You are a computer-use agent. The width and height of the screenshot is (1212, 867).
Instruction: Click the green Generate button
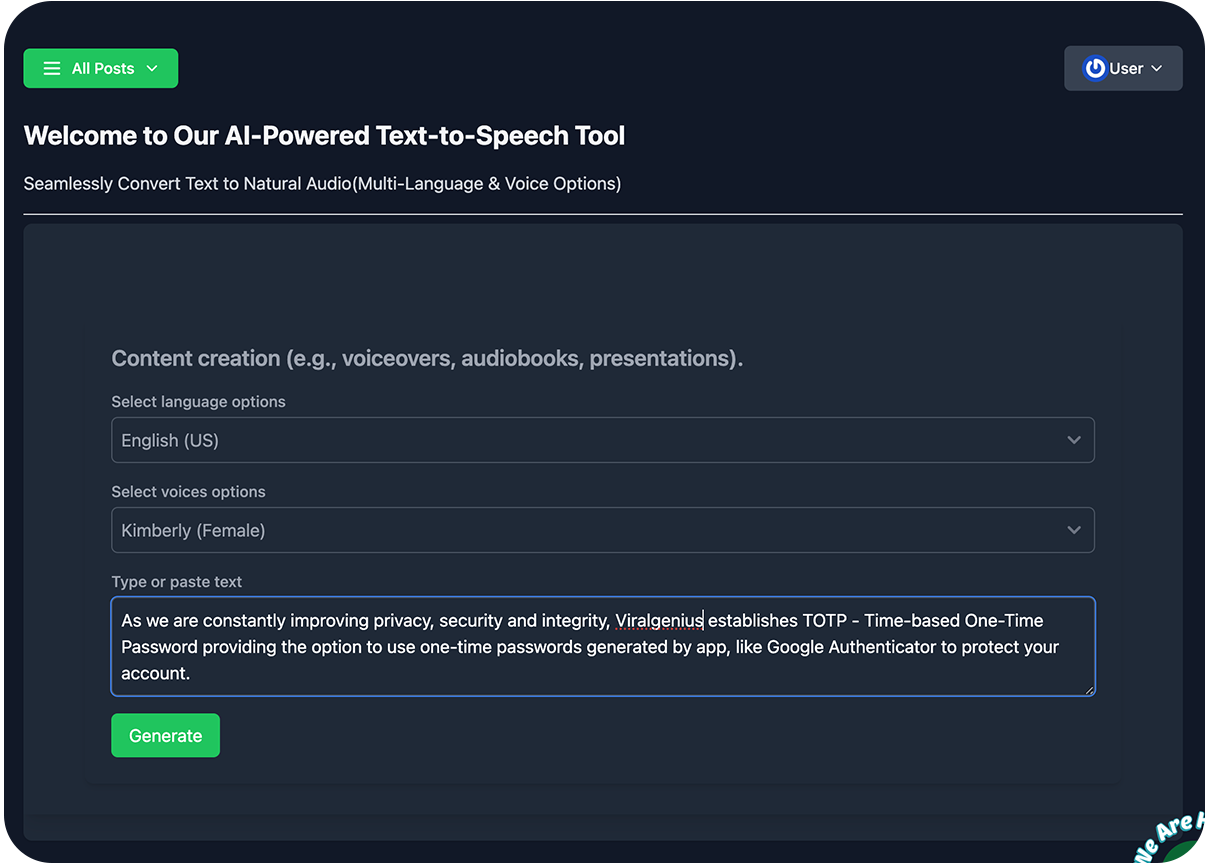(165, 735)
